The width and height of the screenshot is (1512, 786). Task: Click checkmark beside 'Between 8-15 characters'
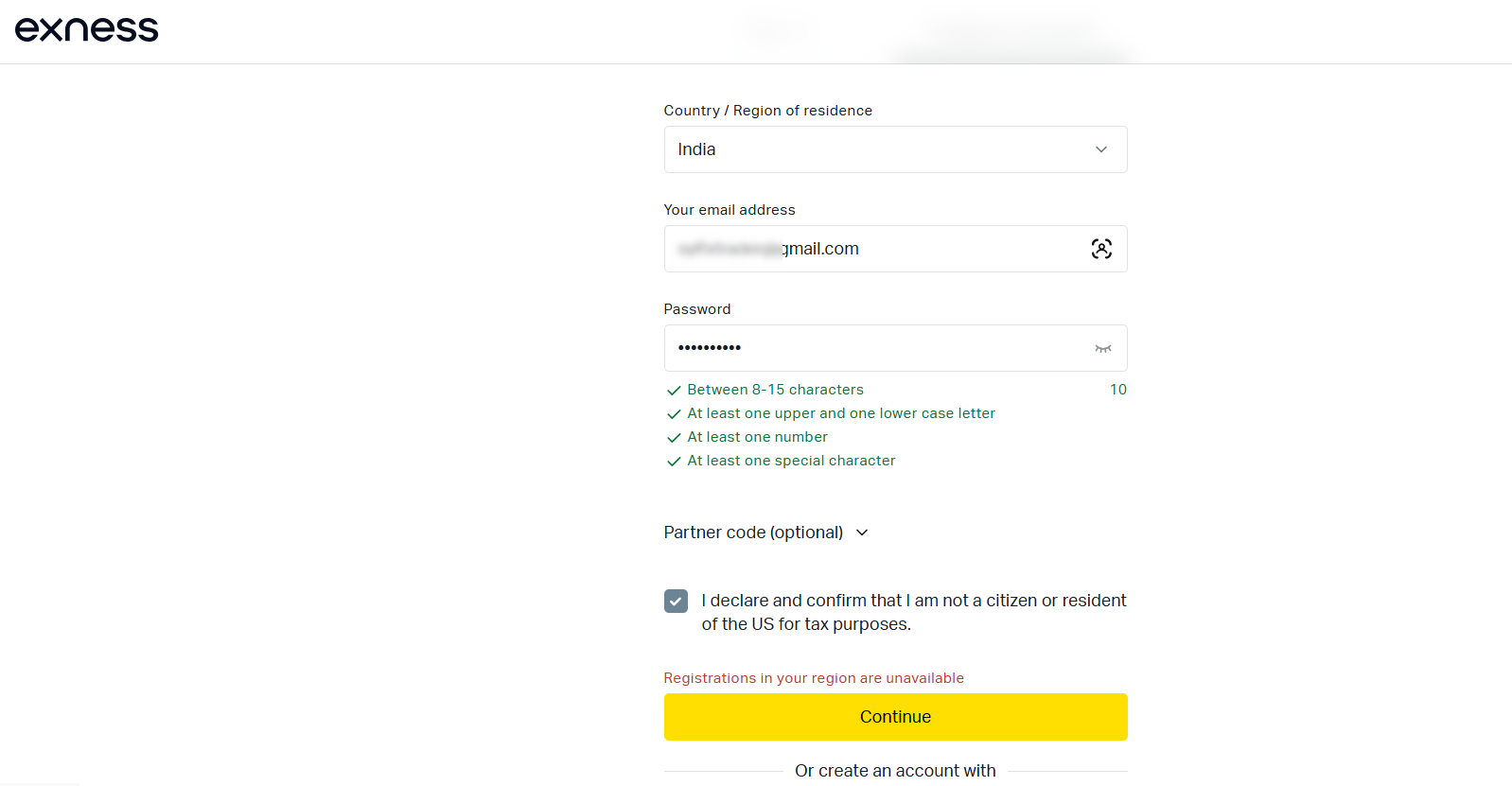(674, 391)
